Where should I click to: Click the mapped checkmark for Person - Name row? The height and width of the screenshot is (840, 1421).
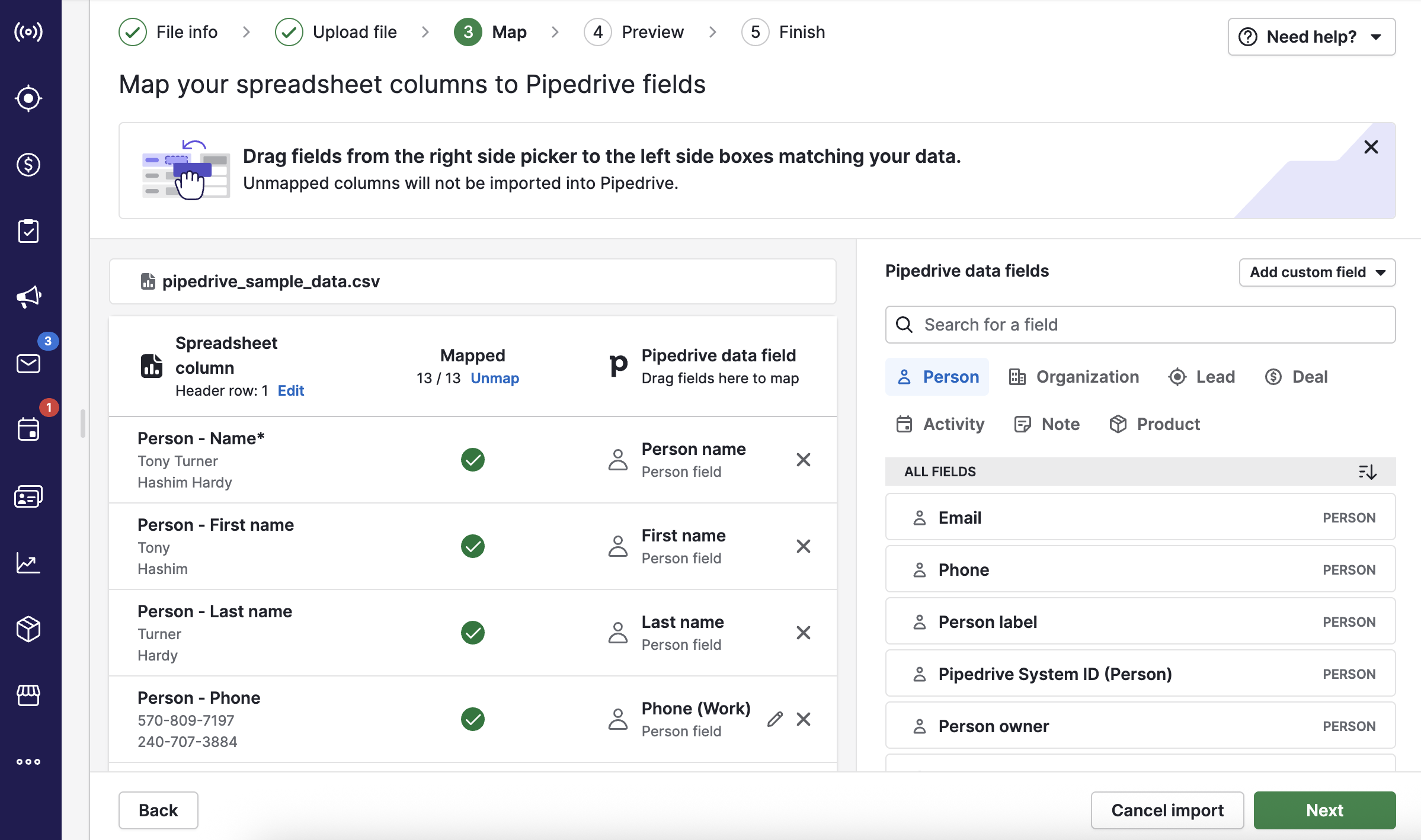473,460
